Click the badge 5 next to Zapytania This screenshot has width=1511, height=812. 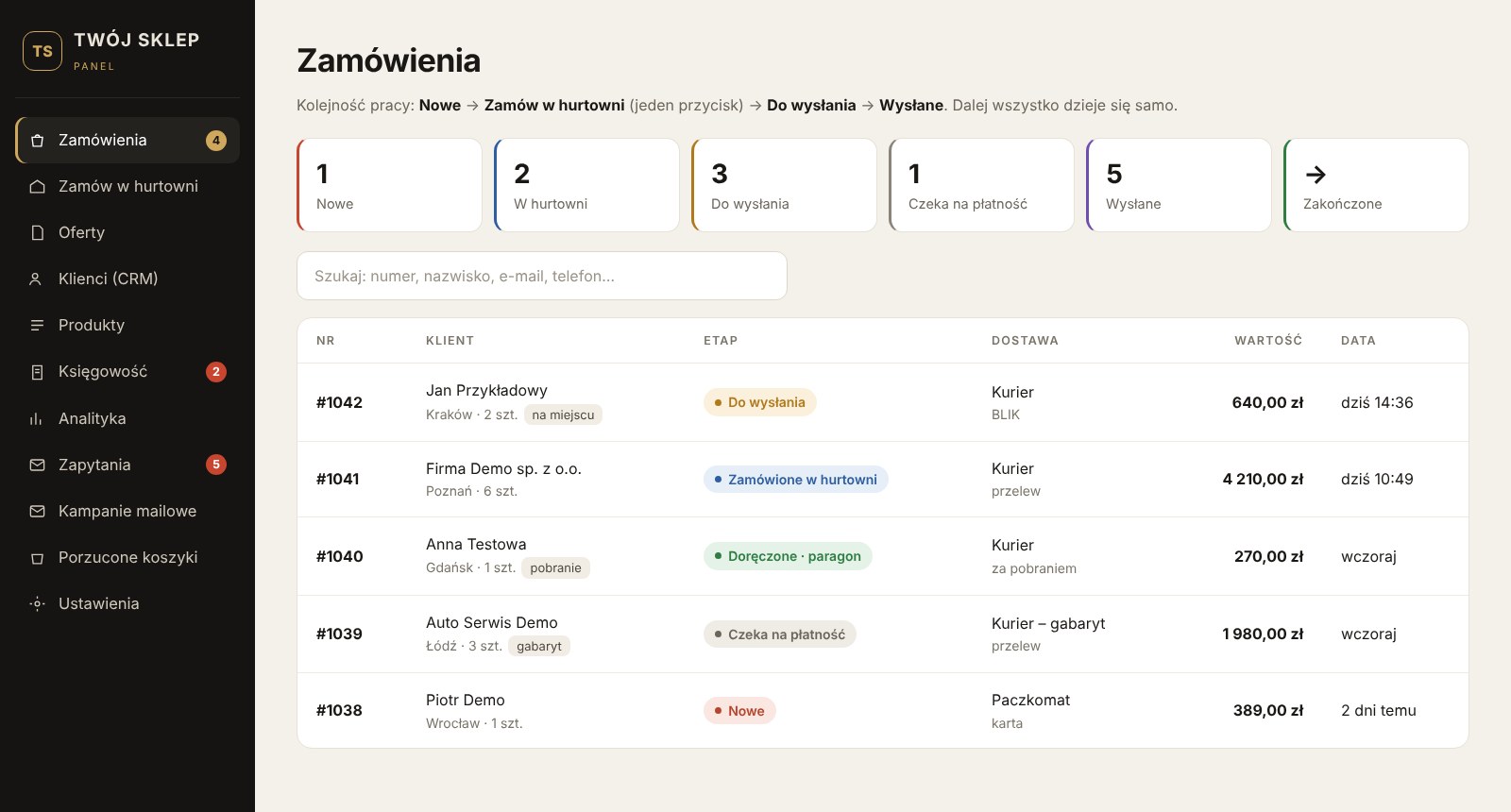point(216,465)
